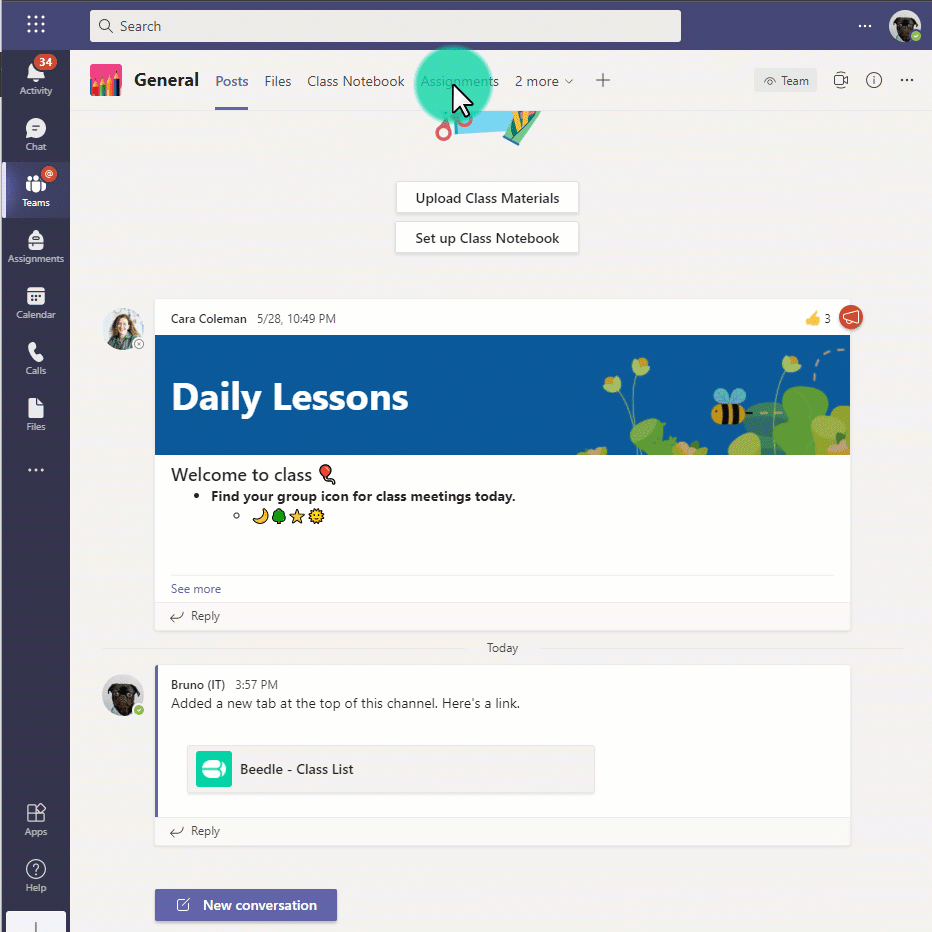Viewport: 932px width, 932px height.
Task: Click the 5/28, 10:49 PM timestamp
Action: (296, 319)
